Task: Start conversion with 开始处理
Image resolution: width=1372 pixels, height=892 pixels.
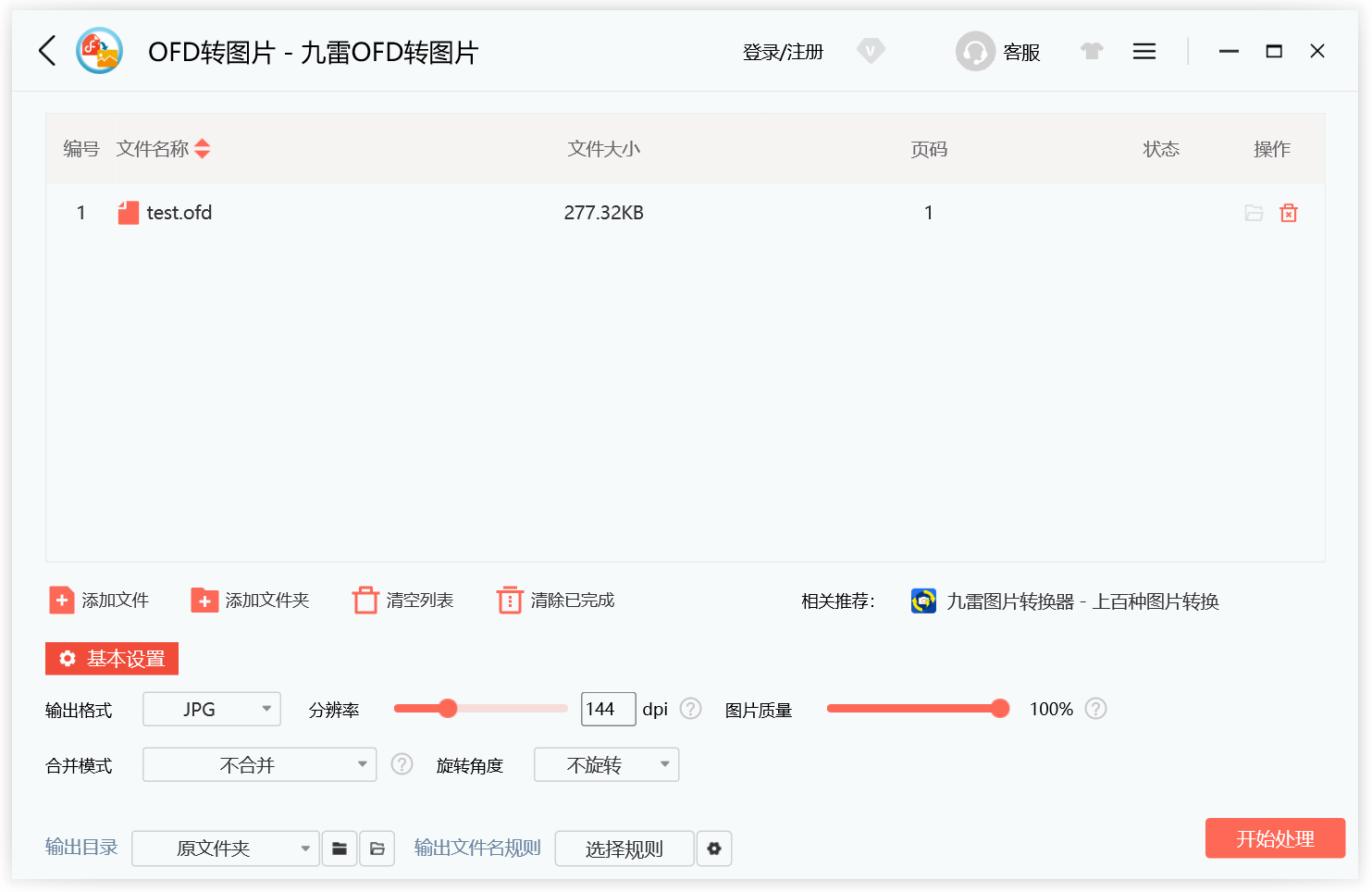Action: click(1275, 838)
